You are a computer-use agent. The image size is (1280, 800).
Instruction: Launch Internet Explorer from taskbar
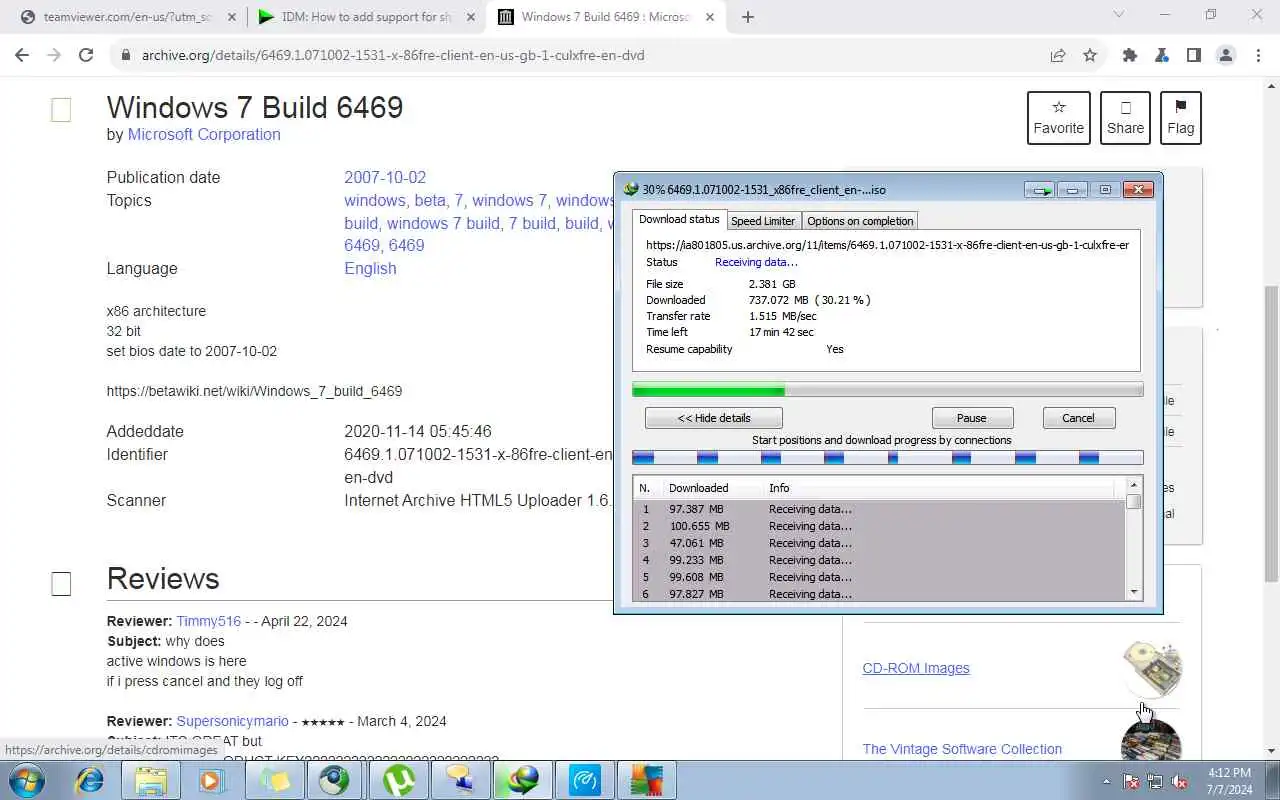[90, 780]
